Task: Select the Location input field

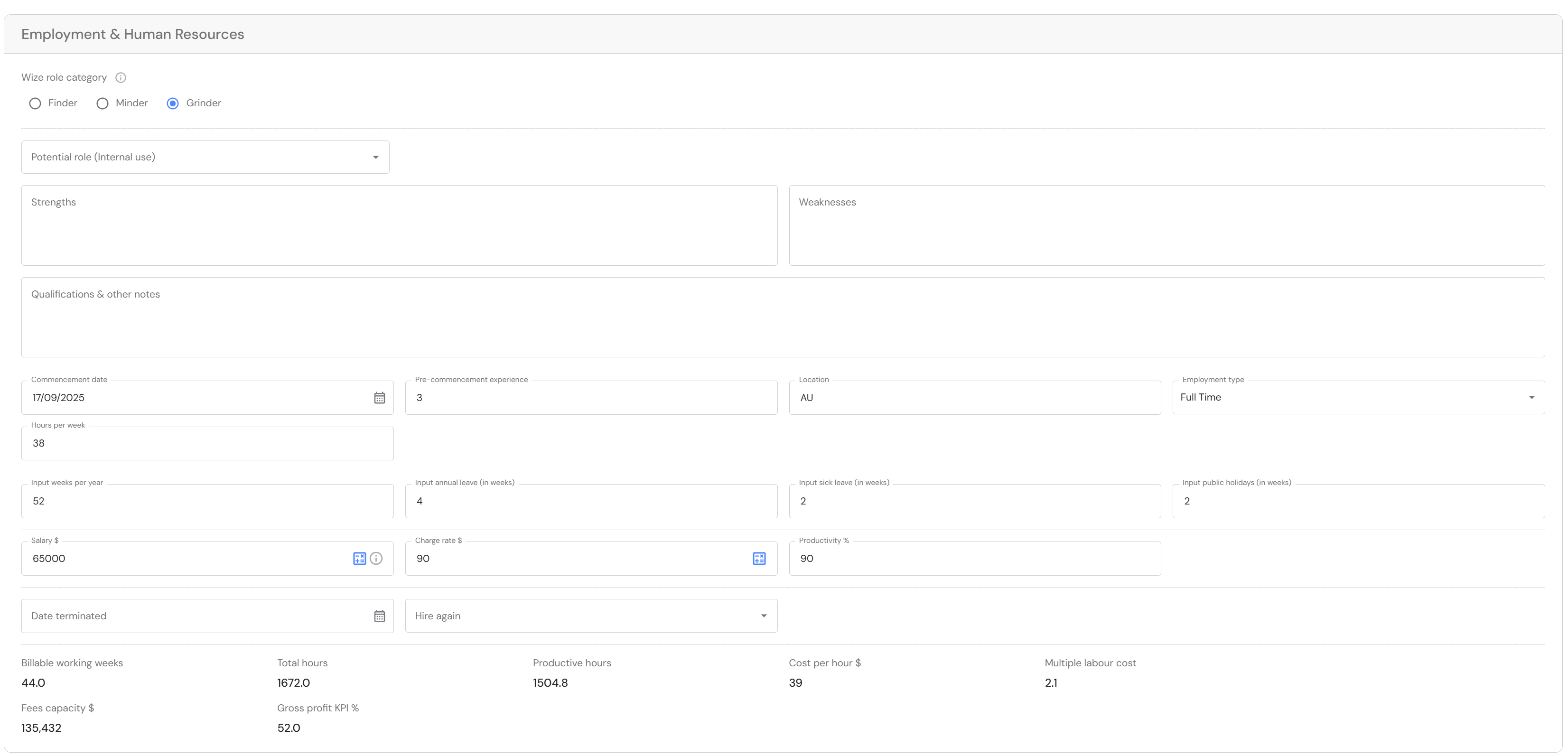Action: click(974, 398)
